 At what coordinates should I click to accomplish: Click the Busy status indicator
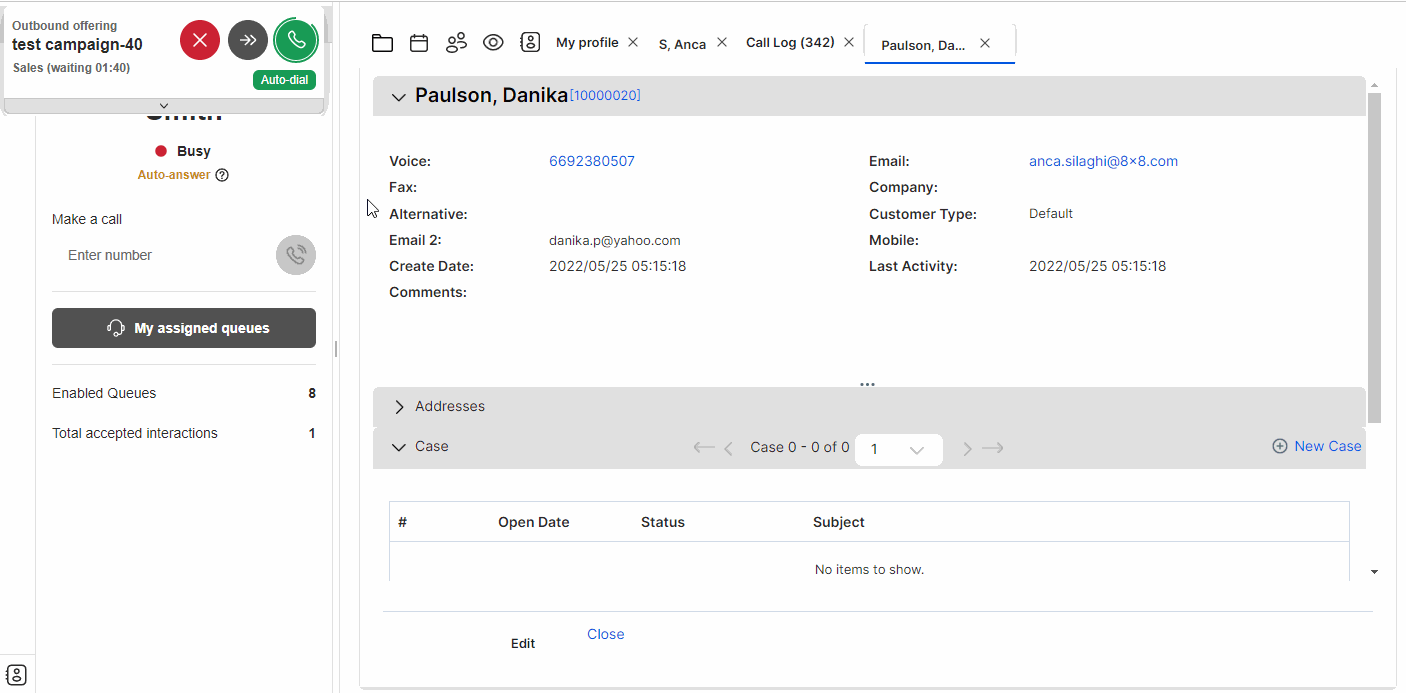click(183, 151)
